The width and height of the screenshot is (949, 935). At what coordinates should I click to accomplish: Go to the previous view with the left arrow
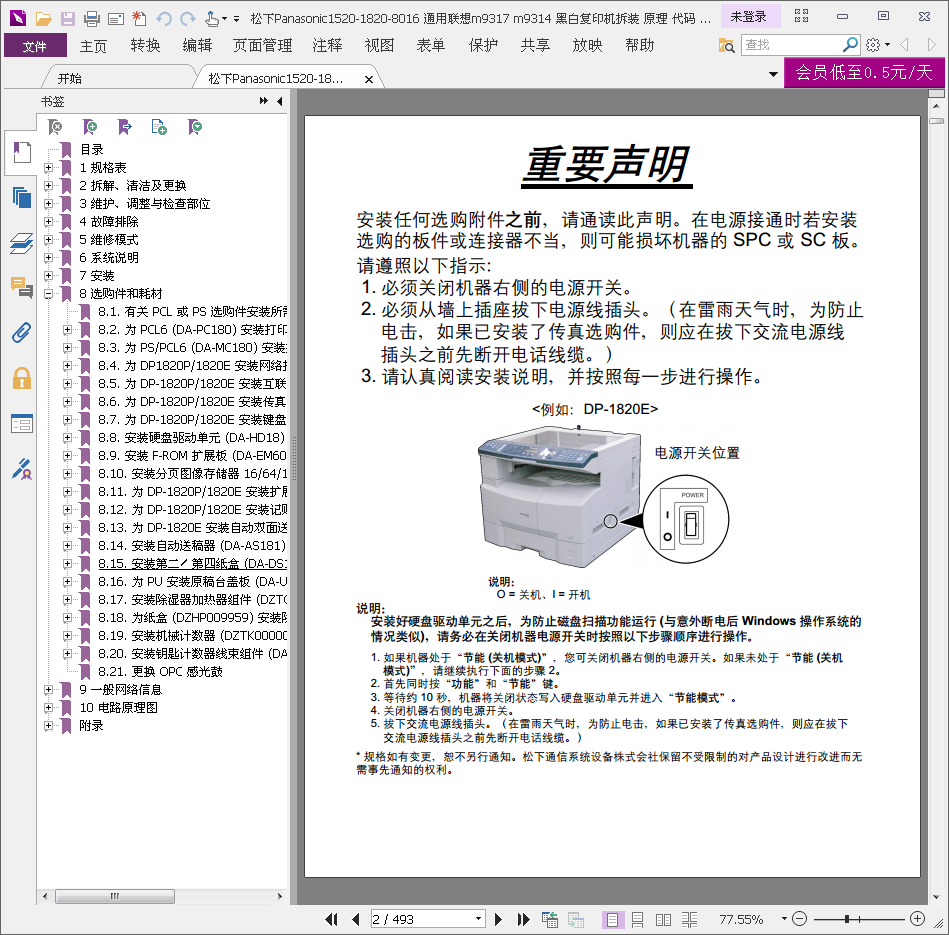(905, 44)
